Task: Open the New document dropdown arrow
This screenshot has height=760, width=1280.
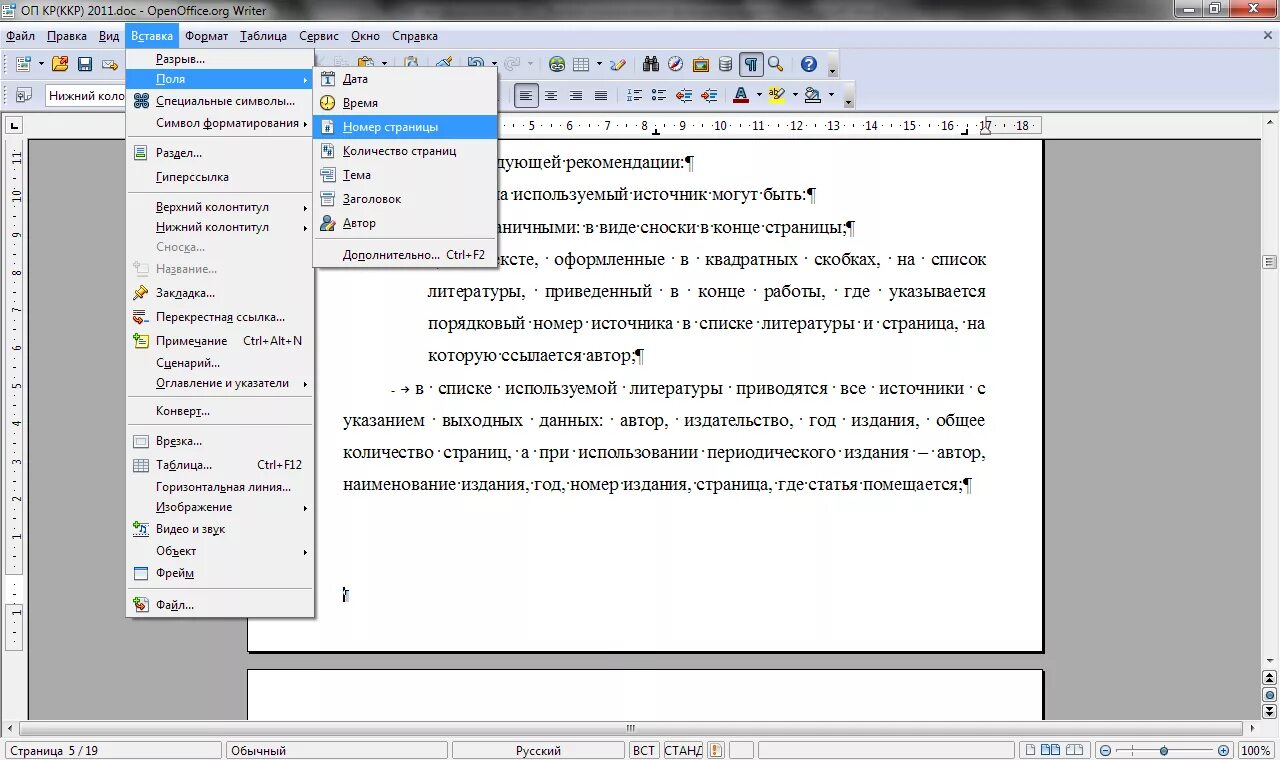Action: point(41,64)
